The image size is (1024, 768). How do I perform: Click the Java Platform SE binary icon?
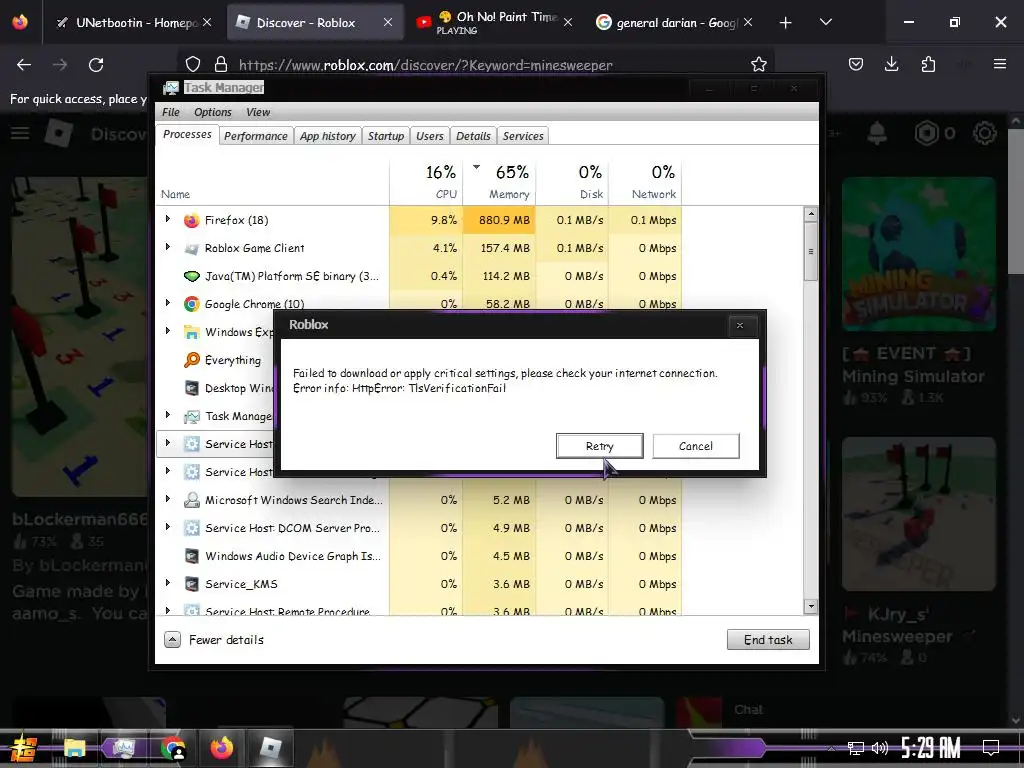click(x=191, y=276)
